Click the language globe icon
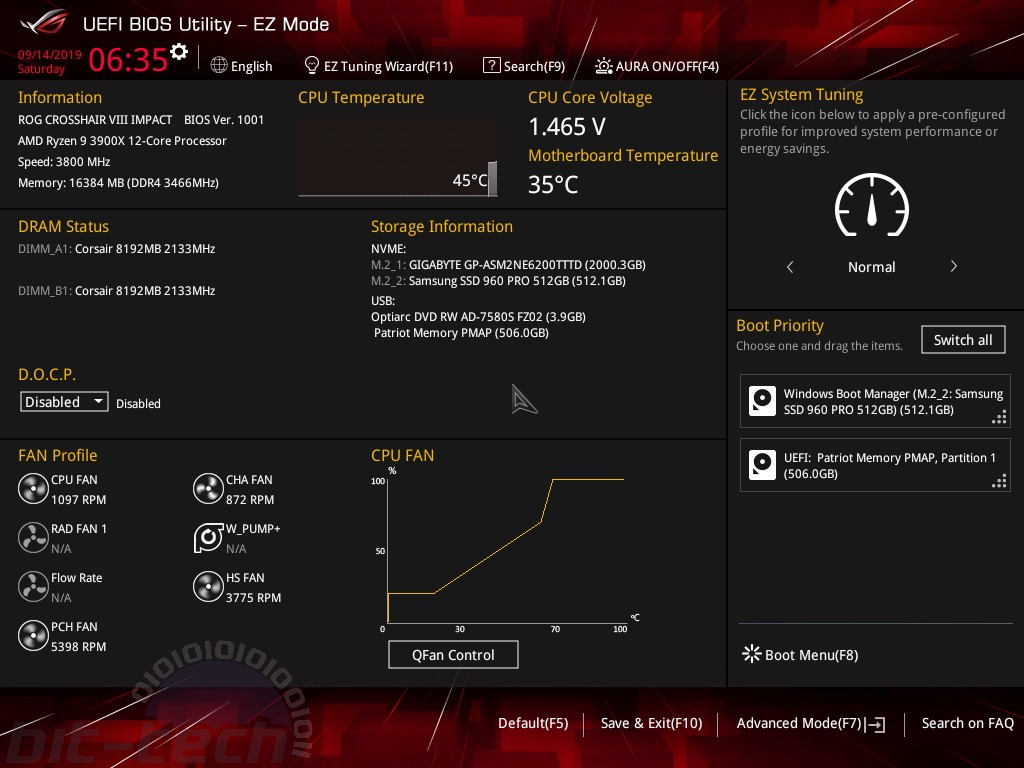 [x=219, y=65]
